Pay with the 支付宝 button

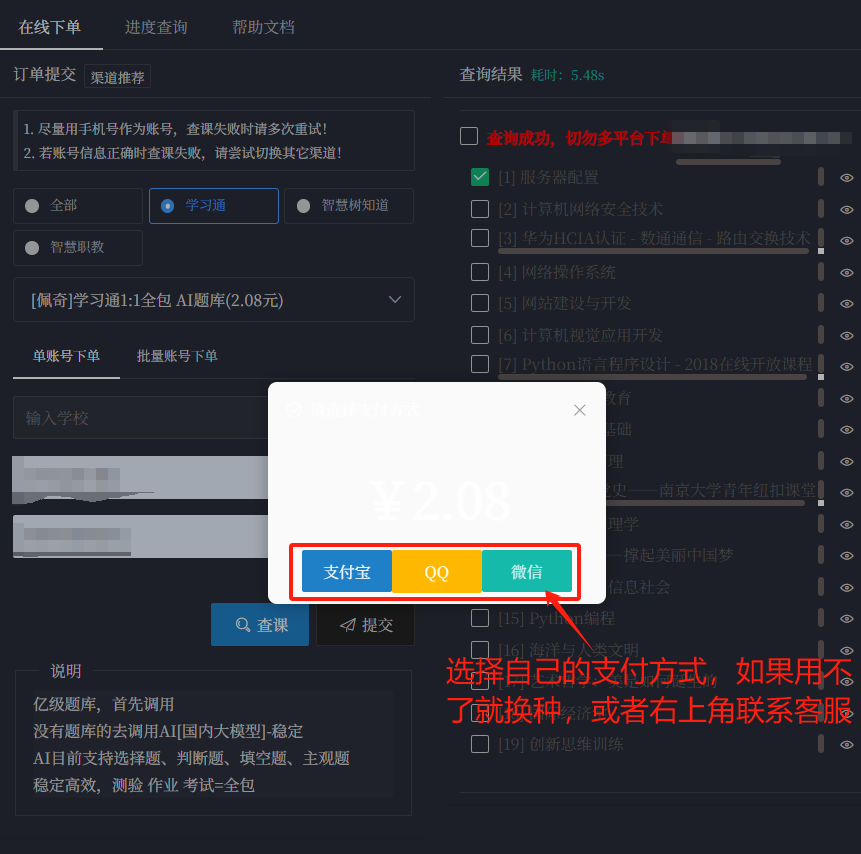coord(345,571)
